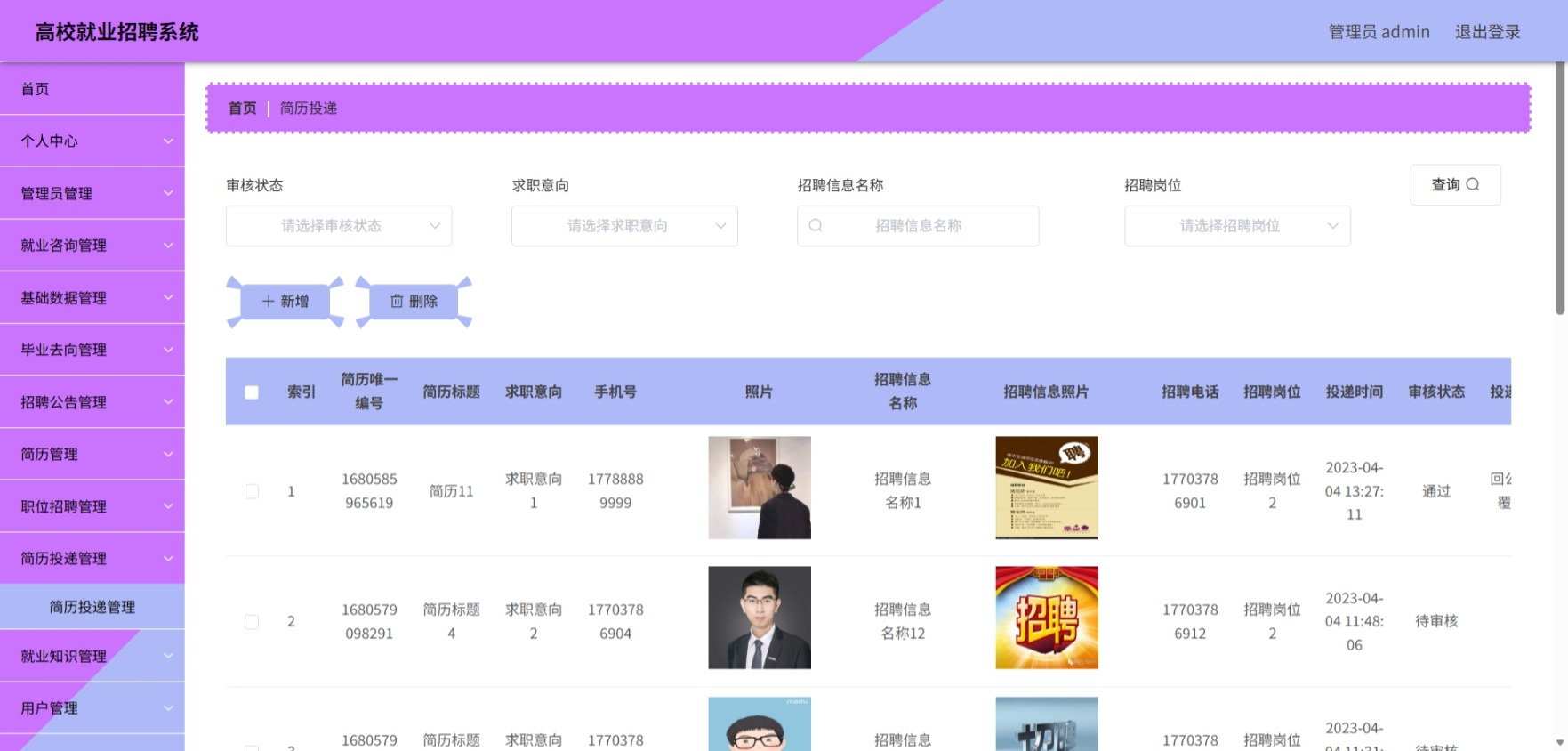Click the 简历投递 breadcrumb text
Viewport: 1568px width, 751px height.
pos(309,109)
